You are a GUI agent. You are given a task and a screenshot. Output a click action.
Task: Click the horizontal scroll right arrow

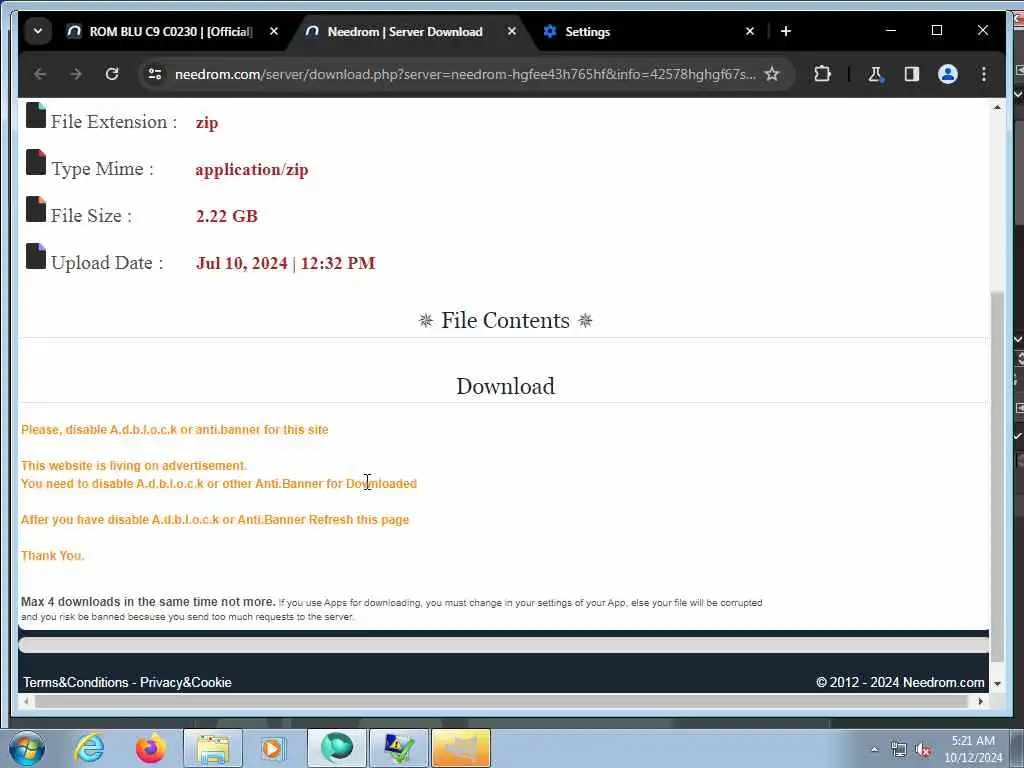pyautogui.click(x=980, y=701)
